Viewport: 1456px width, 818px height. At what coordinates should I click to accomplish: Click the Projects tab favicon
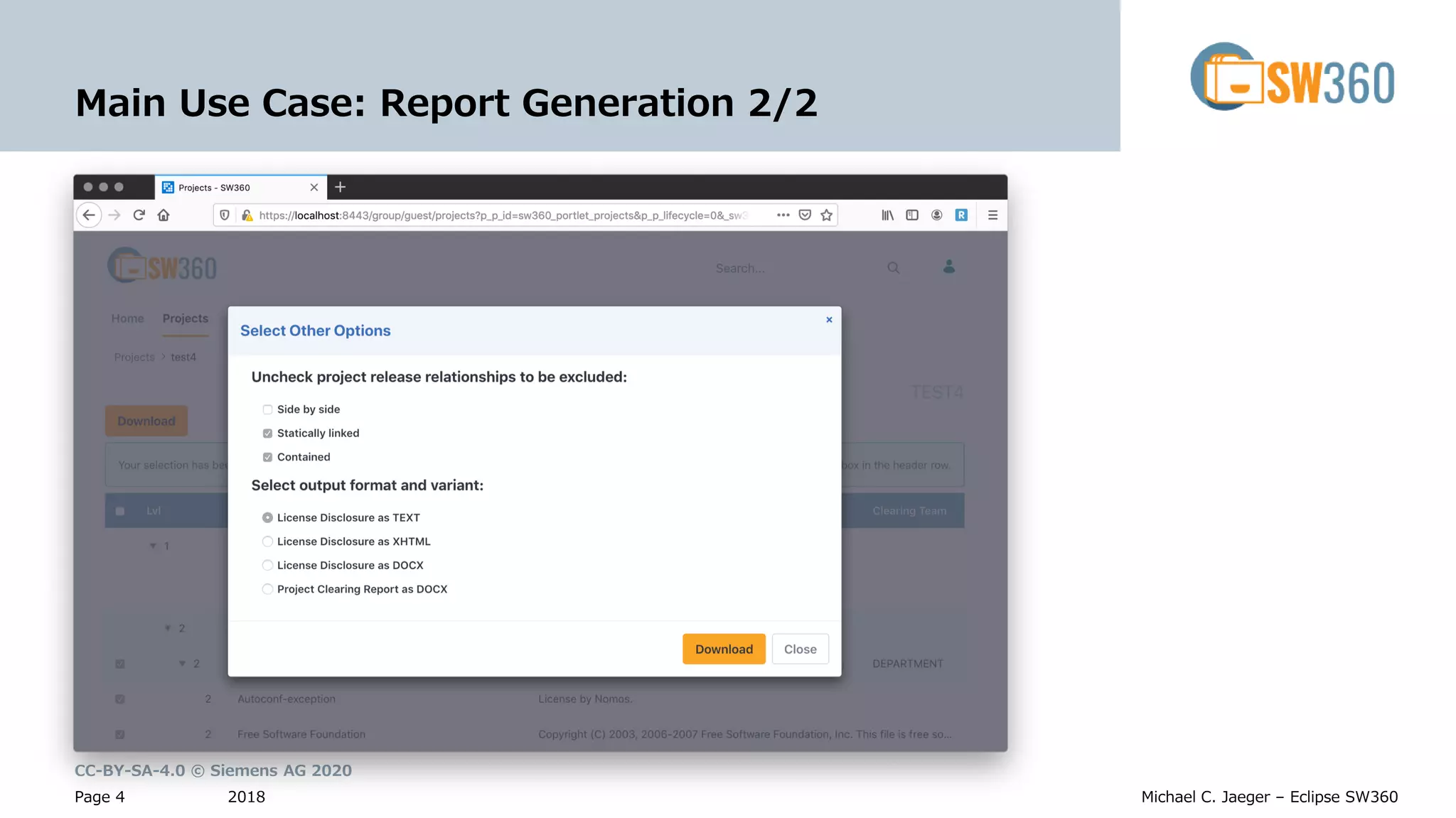[168, 188]
